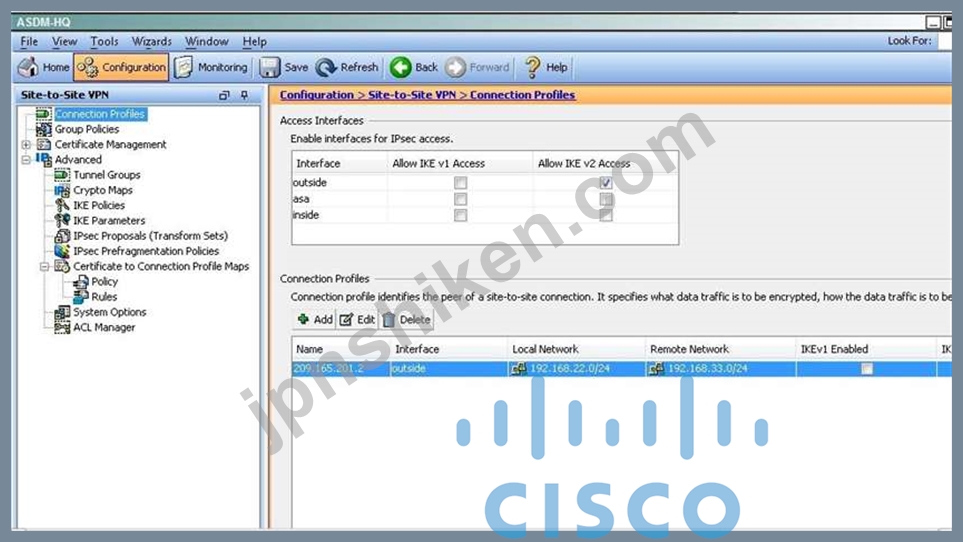The width and height of the screenshot is (963, 542).
Task: Refresh the ASDM configuration
Action: 347,68
